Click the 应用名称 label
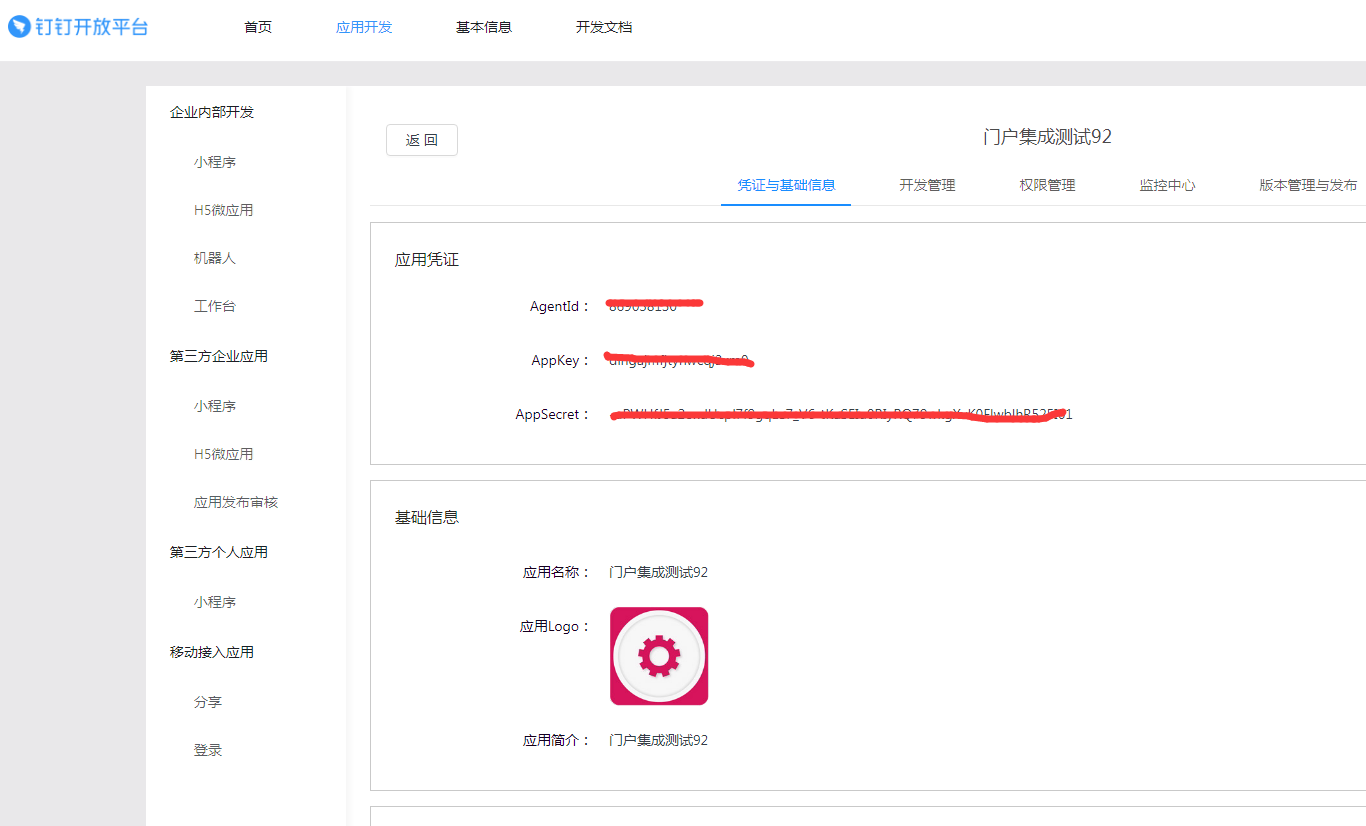This screenshot has width=1366, height=826. (x=557, y=573)
